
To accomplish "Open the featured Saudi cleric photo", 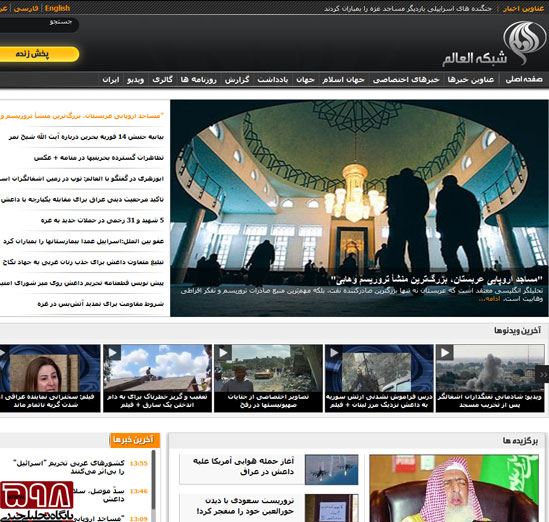I will [454, 488].
